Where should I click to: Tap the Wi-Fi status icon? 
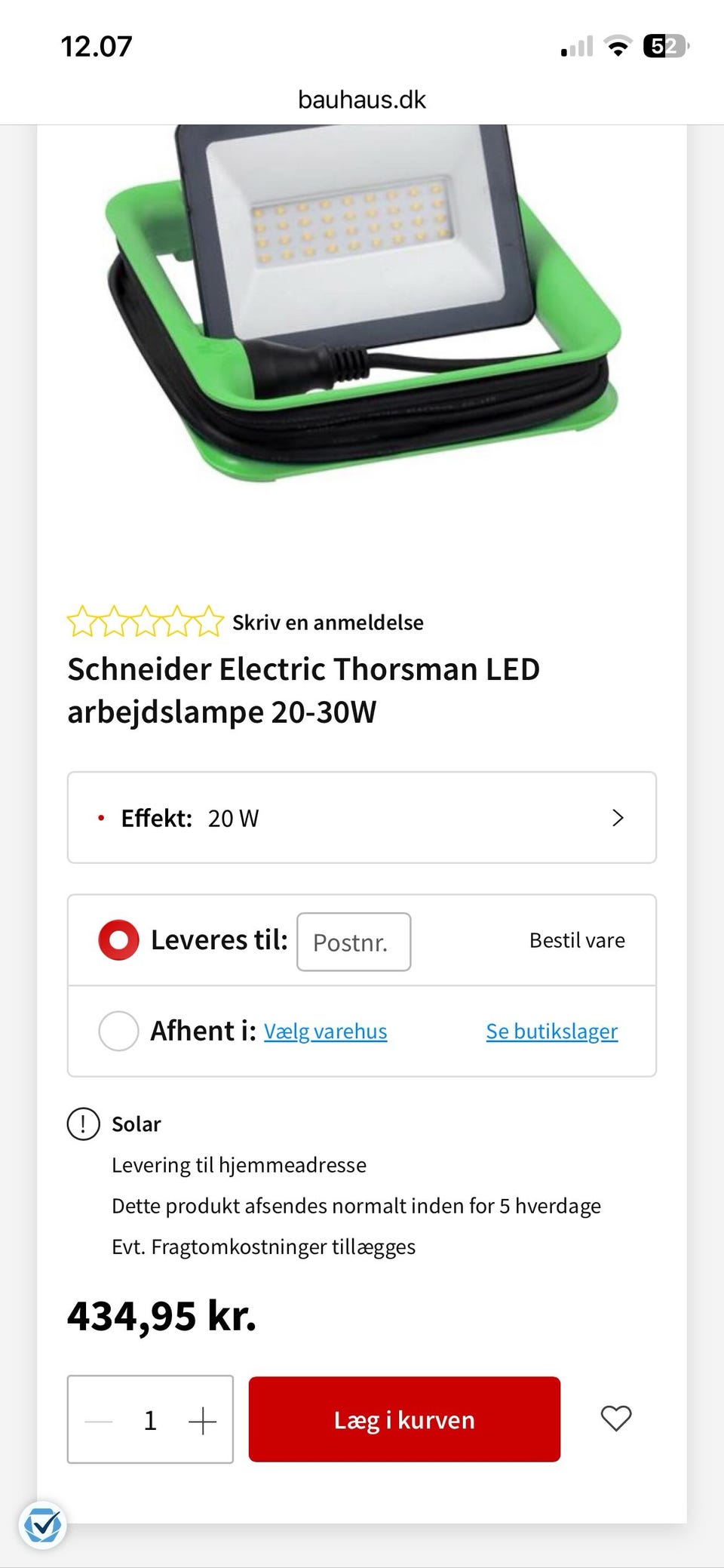click(618, 48)
